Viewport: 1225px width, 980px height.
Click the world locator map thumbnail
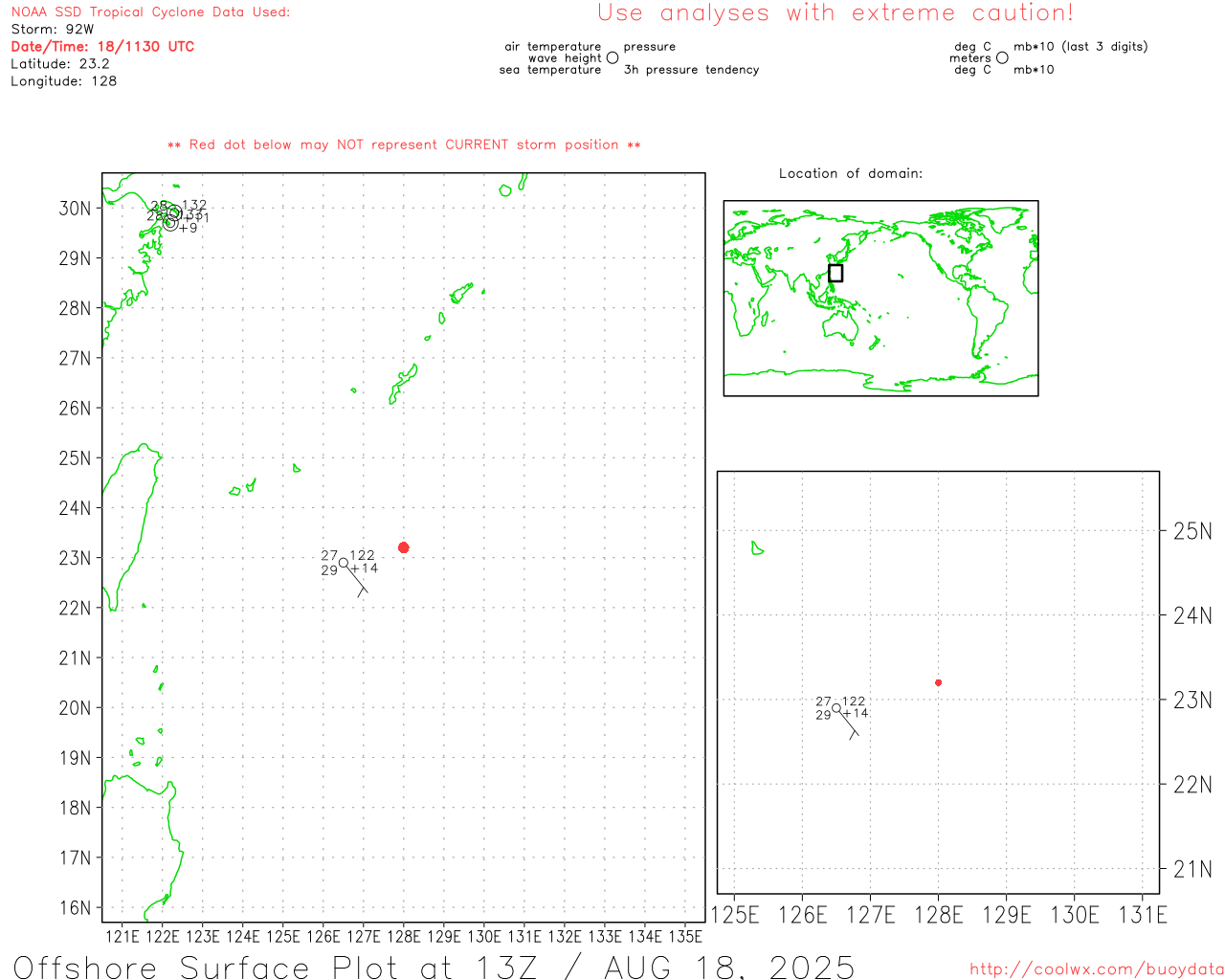click(880, 299)
